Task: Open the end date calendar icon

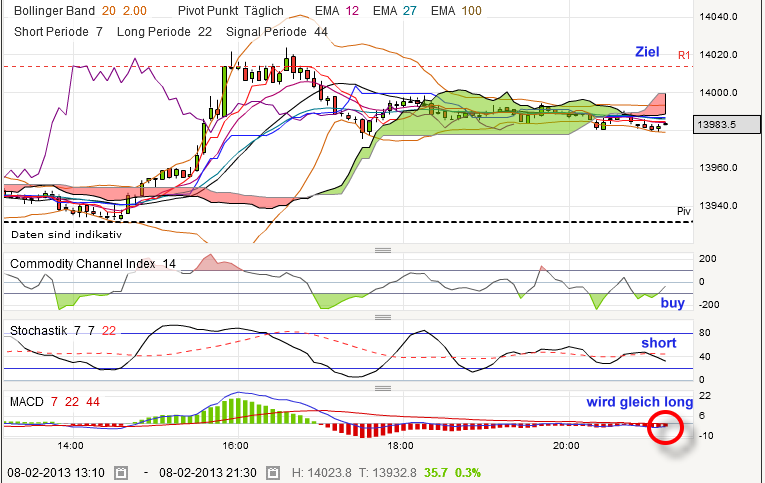Action: pos(273,473)
